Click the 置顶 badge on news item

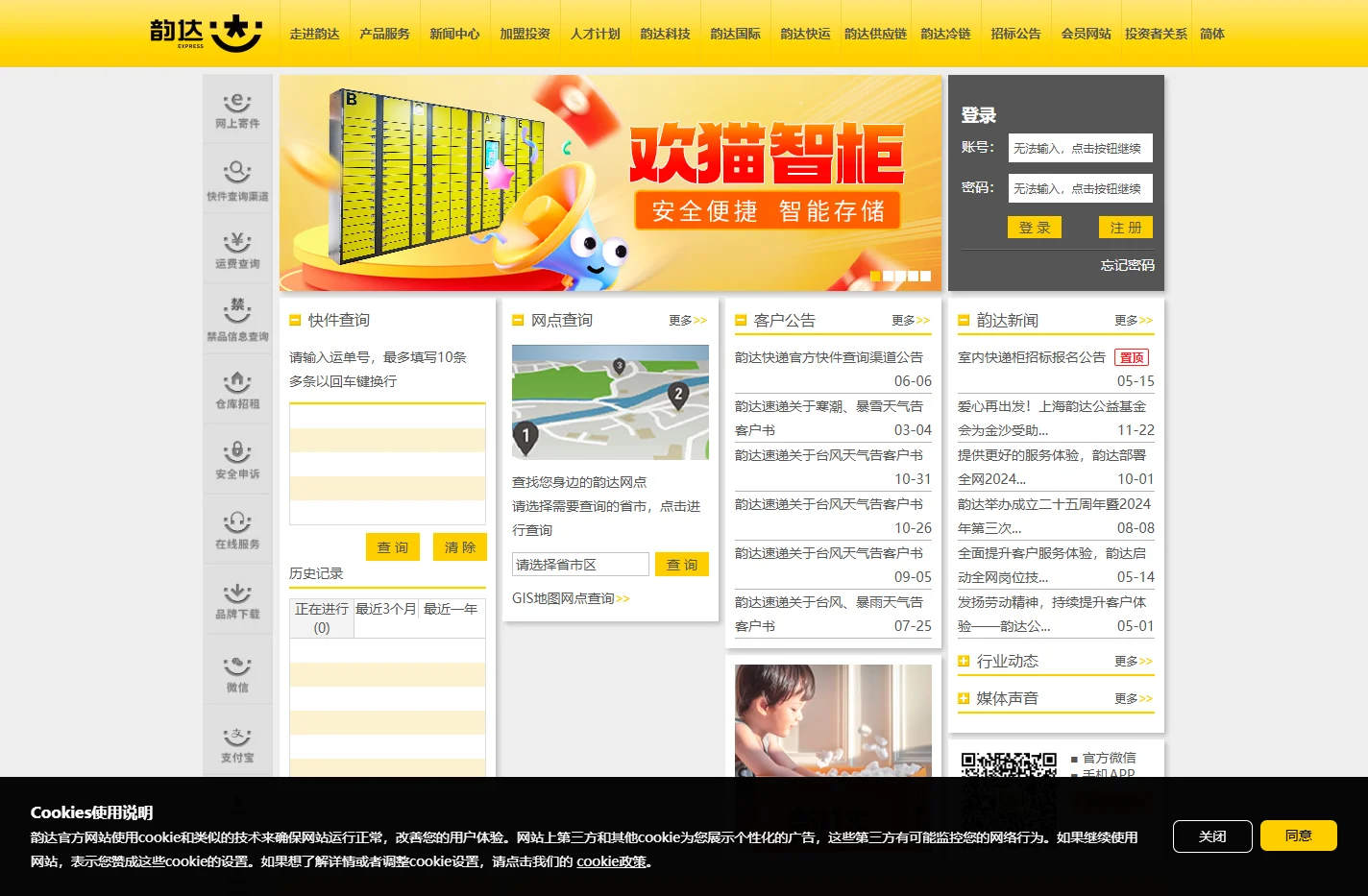point(1132,357)
